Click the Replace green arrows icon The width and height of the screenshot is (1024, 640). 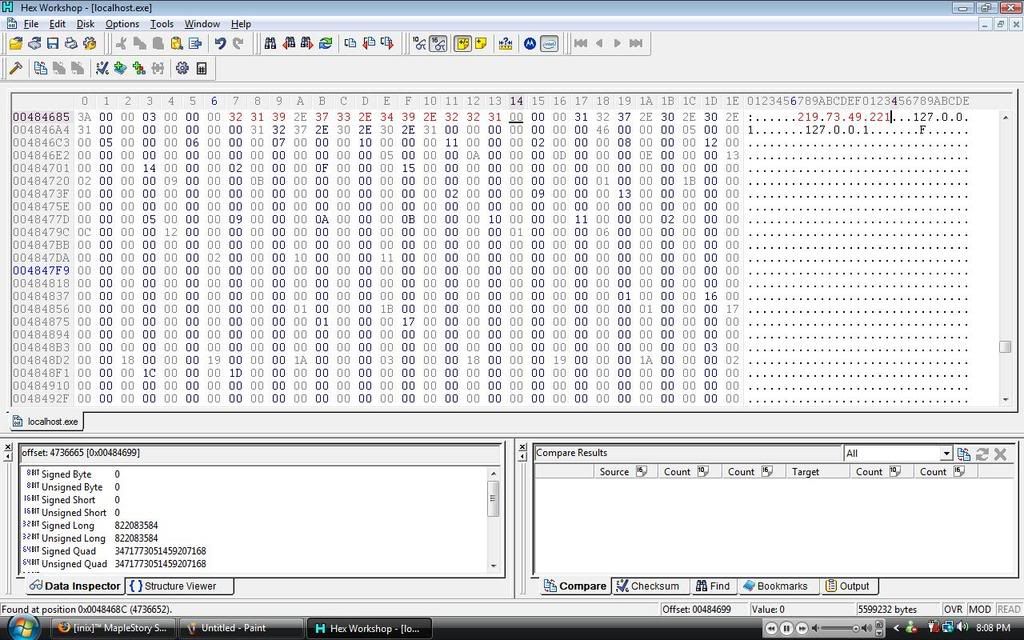(x=325, y=44)
